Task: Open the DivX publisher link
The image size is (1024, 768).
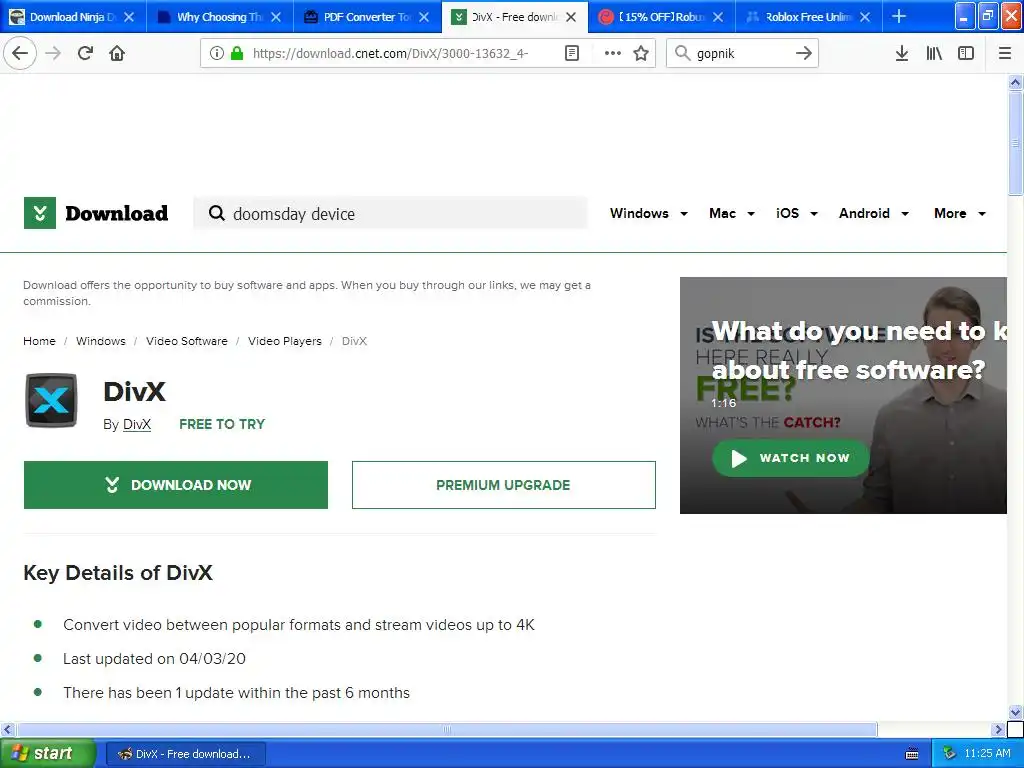Action: (137, 424)
